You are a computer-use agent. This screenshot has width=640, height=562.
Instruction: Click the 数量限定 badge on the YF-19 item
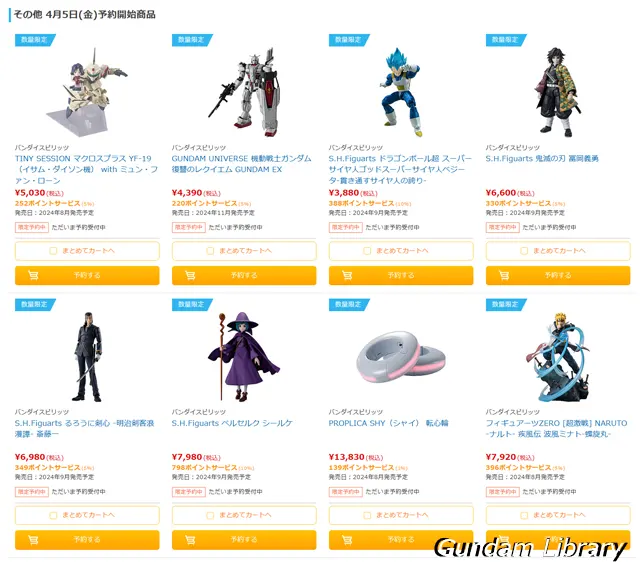(35, 40)
